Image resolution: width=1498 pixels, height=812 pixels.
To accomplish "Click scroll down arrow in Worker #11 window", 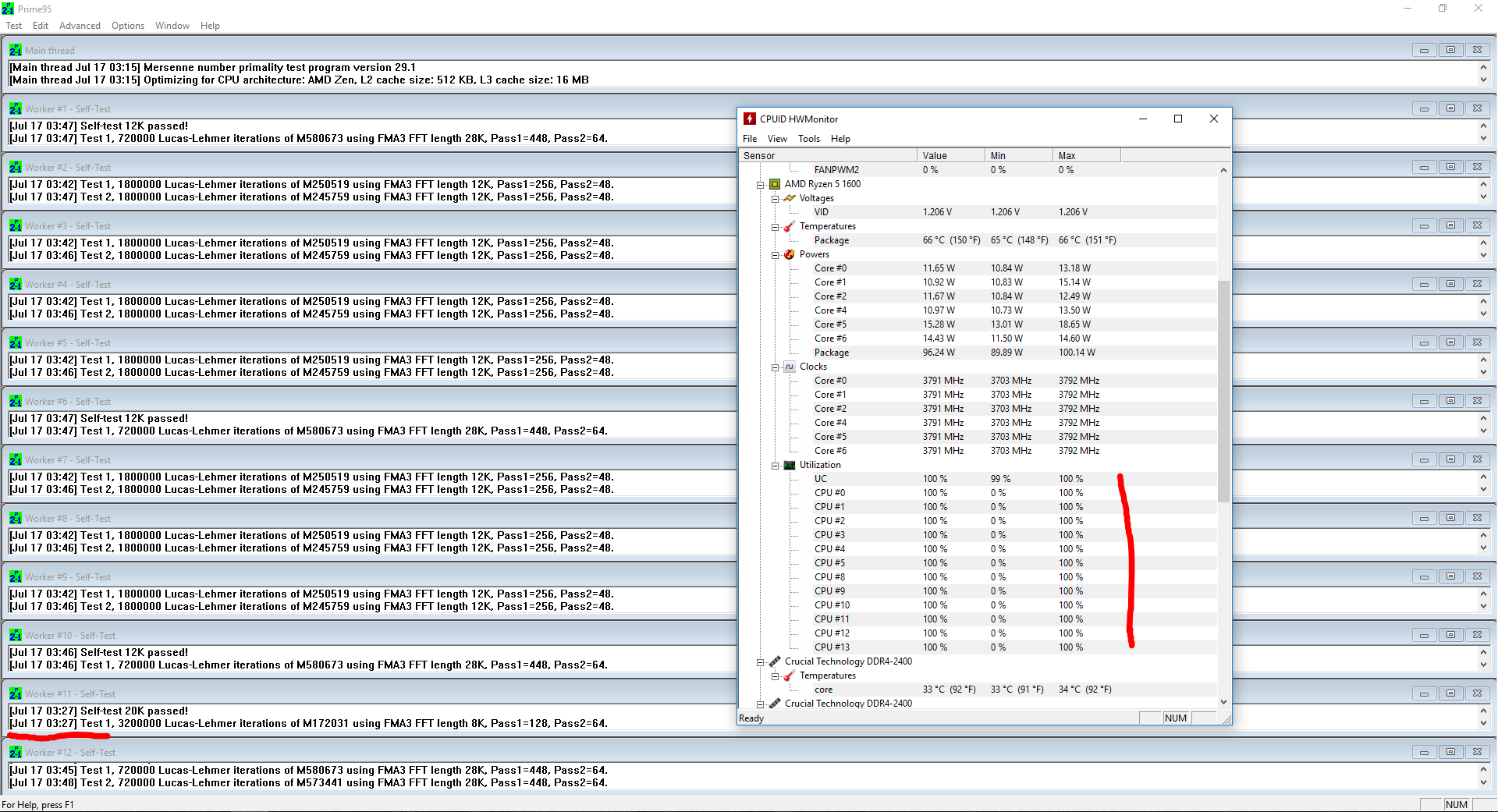I will 1483,724.
